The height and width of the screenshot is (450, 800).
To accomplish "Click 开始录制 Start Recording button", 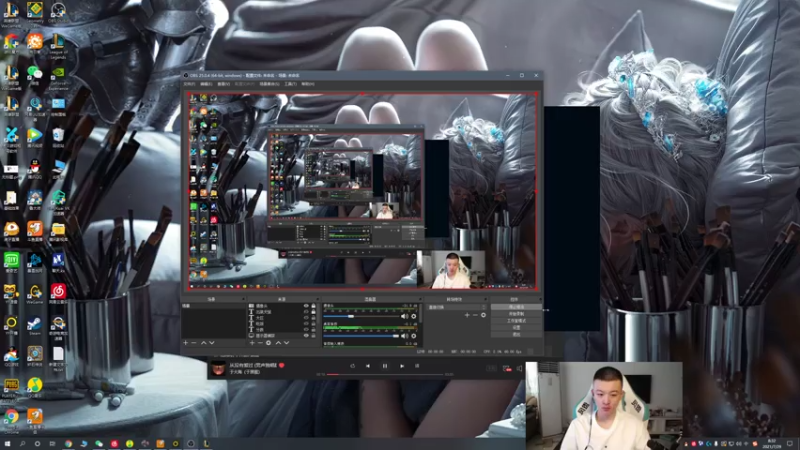I will [x=516, y=314].
